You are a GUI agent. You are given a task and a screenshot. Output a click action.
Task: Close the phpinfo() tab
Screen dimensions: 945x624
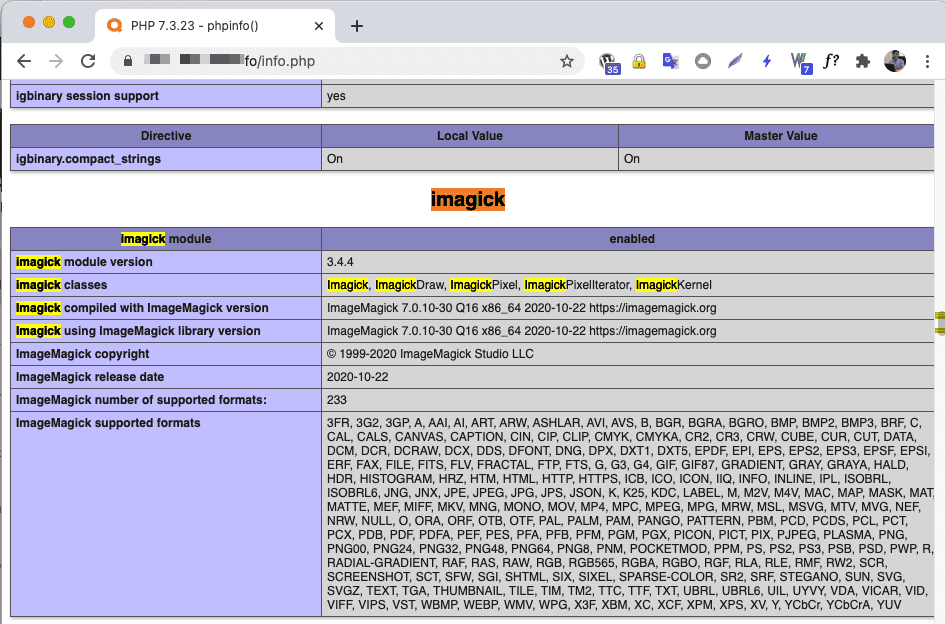pos(319,25)
